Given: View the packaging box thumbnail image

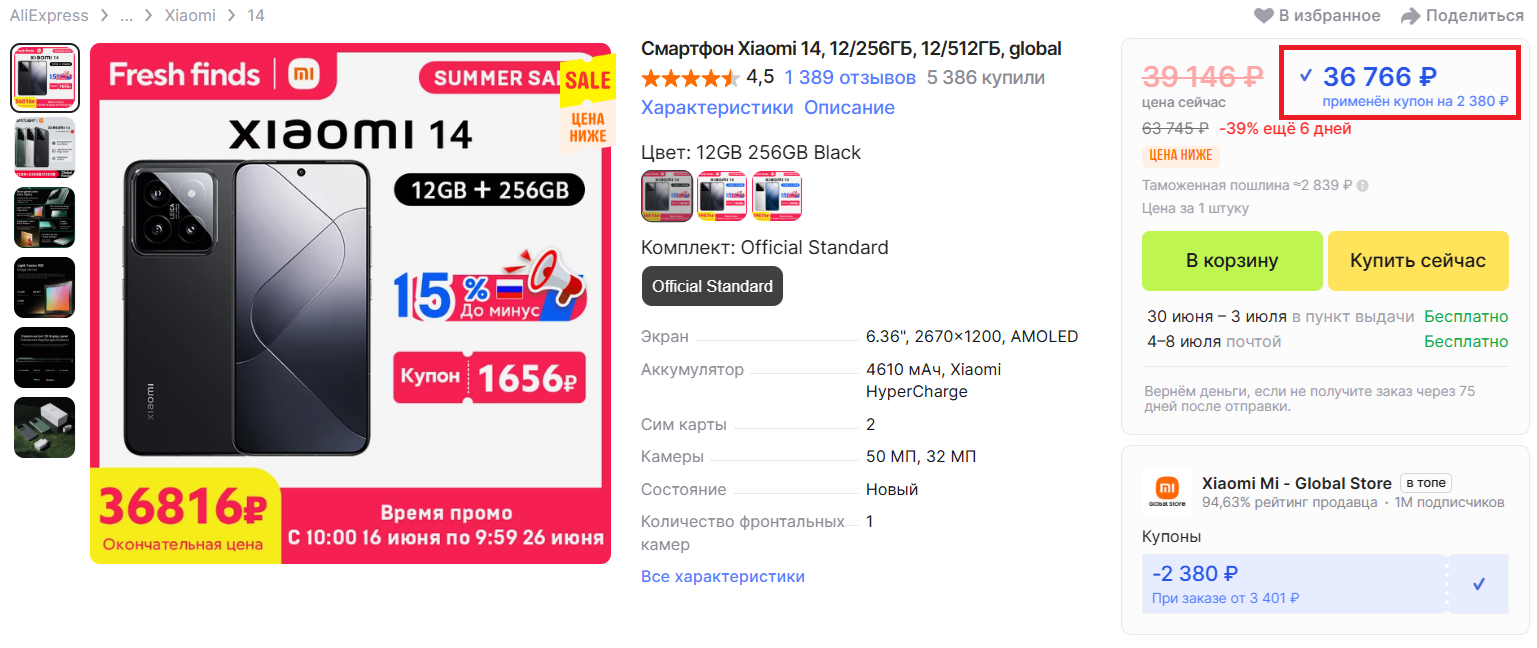Looking at the screenshot, I should point(44,428).
